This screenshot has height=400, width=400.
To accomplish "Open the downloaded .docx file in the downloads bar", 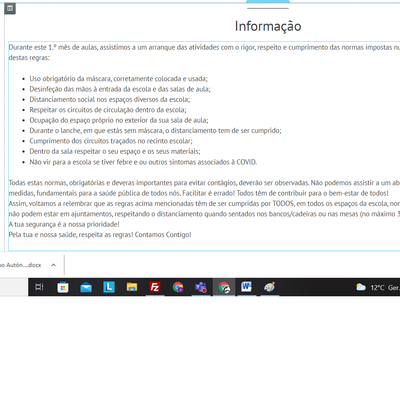I will 21,265.
